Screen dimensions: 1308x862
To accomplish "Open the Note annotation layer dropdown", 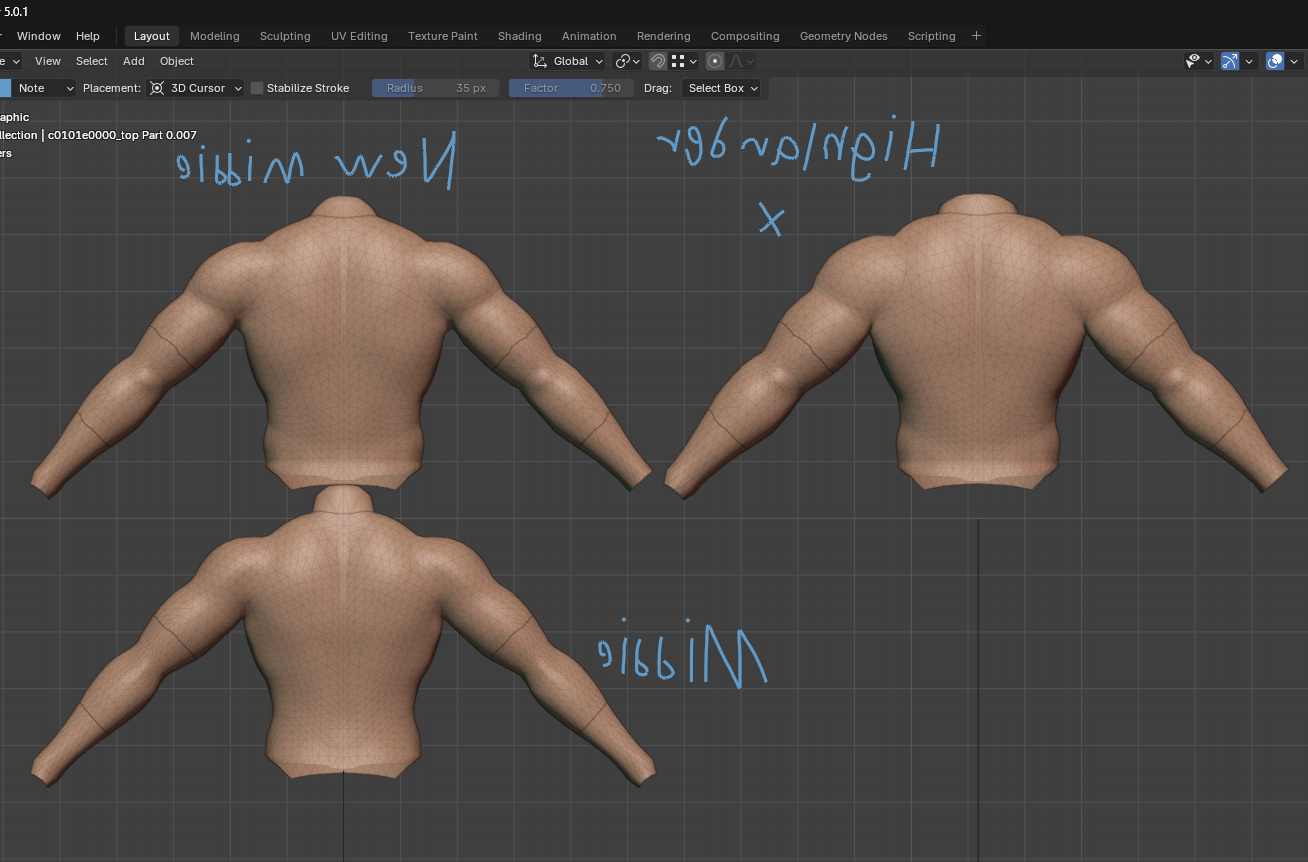I will pyautogui.click(x=45, y=88).
